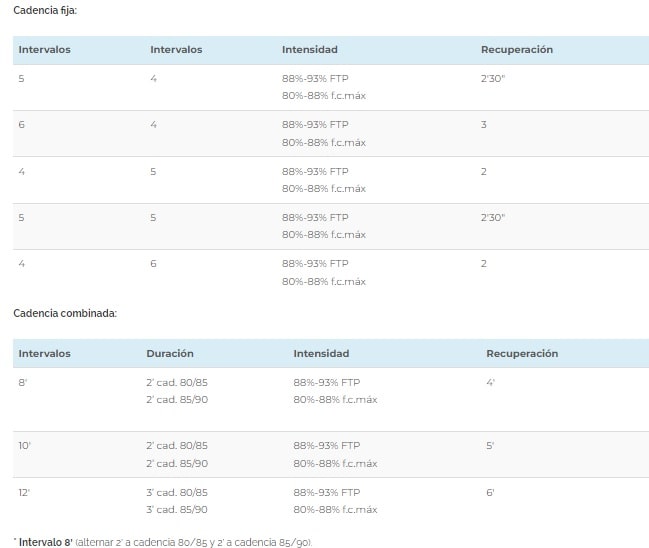Click the Intensidad header in second table
649x548 pixels.
[321, 353]
